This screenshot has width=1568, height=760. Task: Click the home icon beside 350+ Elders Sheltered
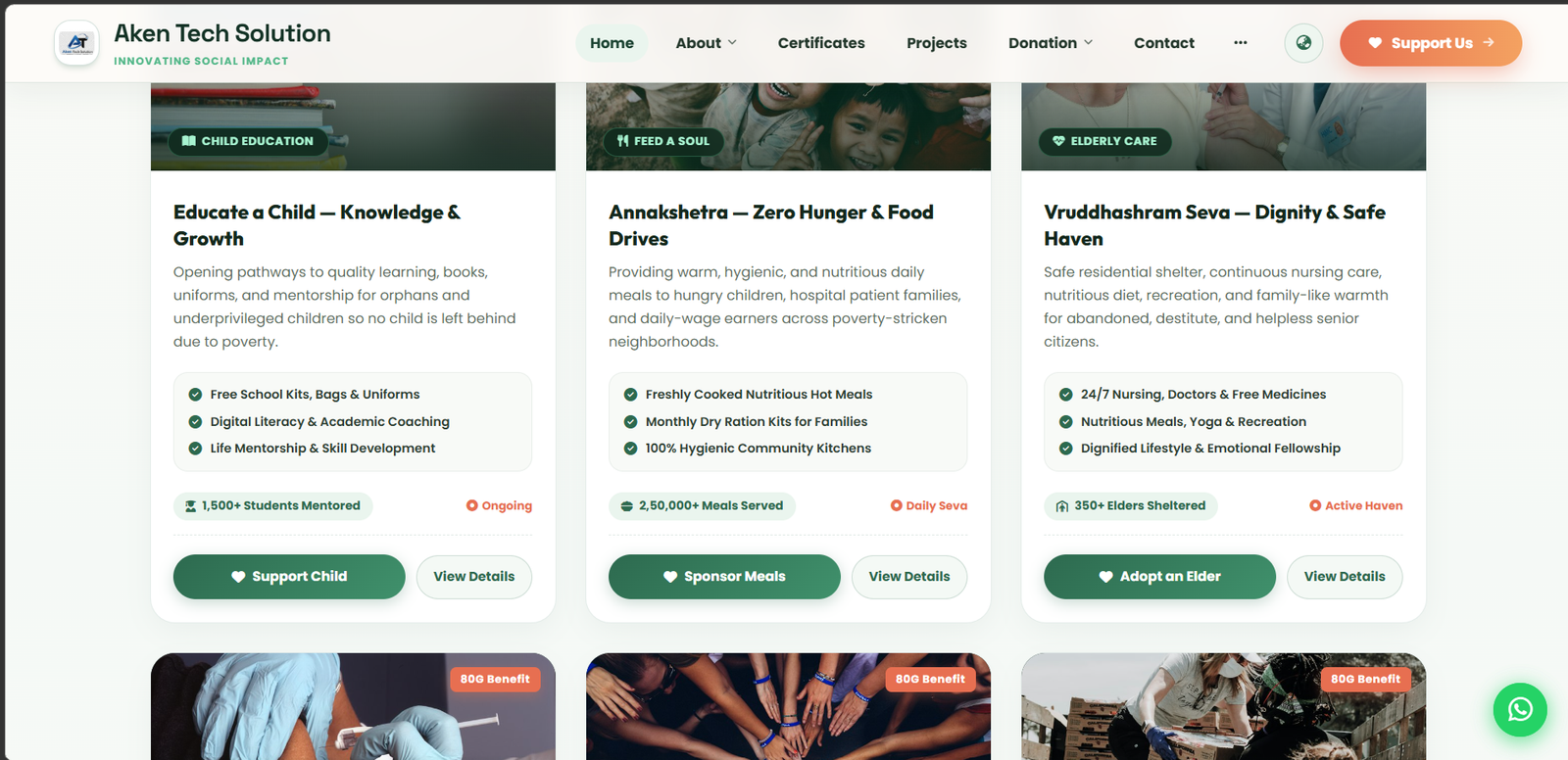pyautogui.click(x=1062, y=506)
